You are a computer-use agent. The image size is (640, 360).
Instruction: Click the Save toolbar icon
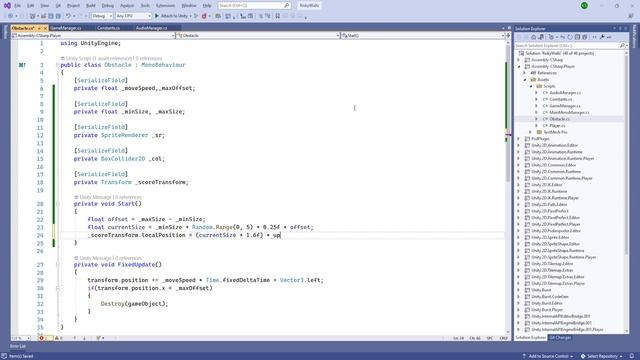click(51, 16)
